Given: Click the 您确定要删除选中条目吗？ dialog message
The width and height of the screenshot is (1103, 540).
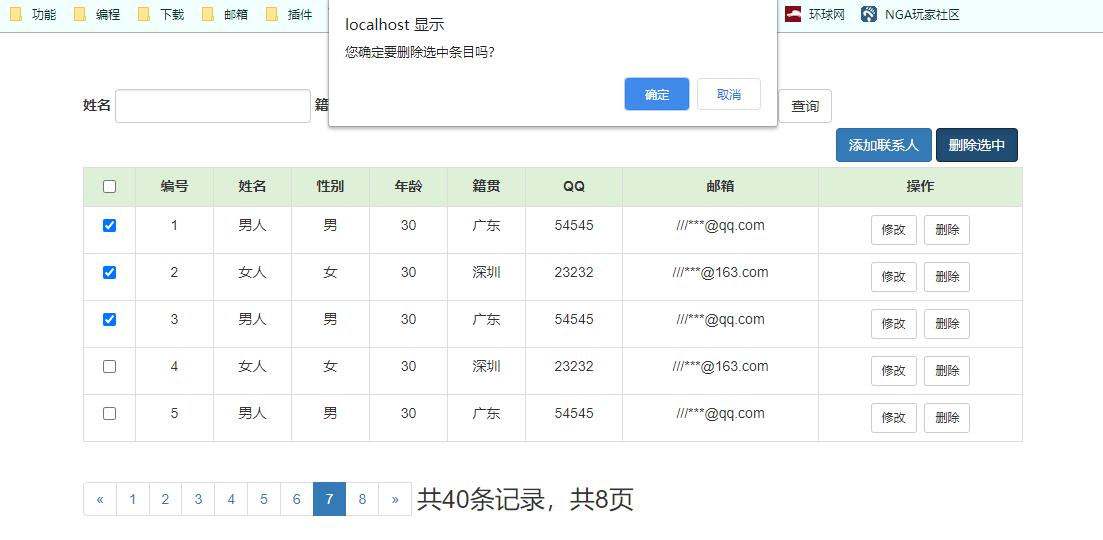Looking at the screenshot, I should (x=420, y=53).
